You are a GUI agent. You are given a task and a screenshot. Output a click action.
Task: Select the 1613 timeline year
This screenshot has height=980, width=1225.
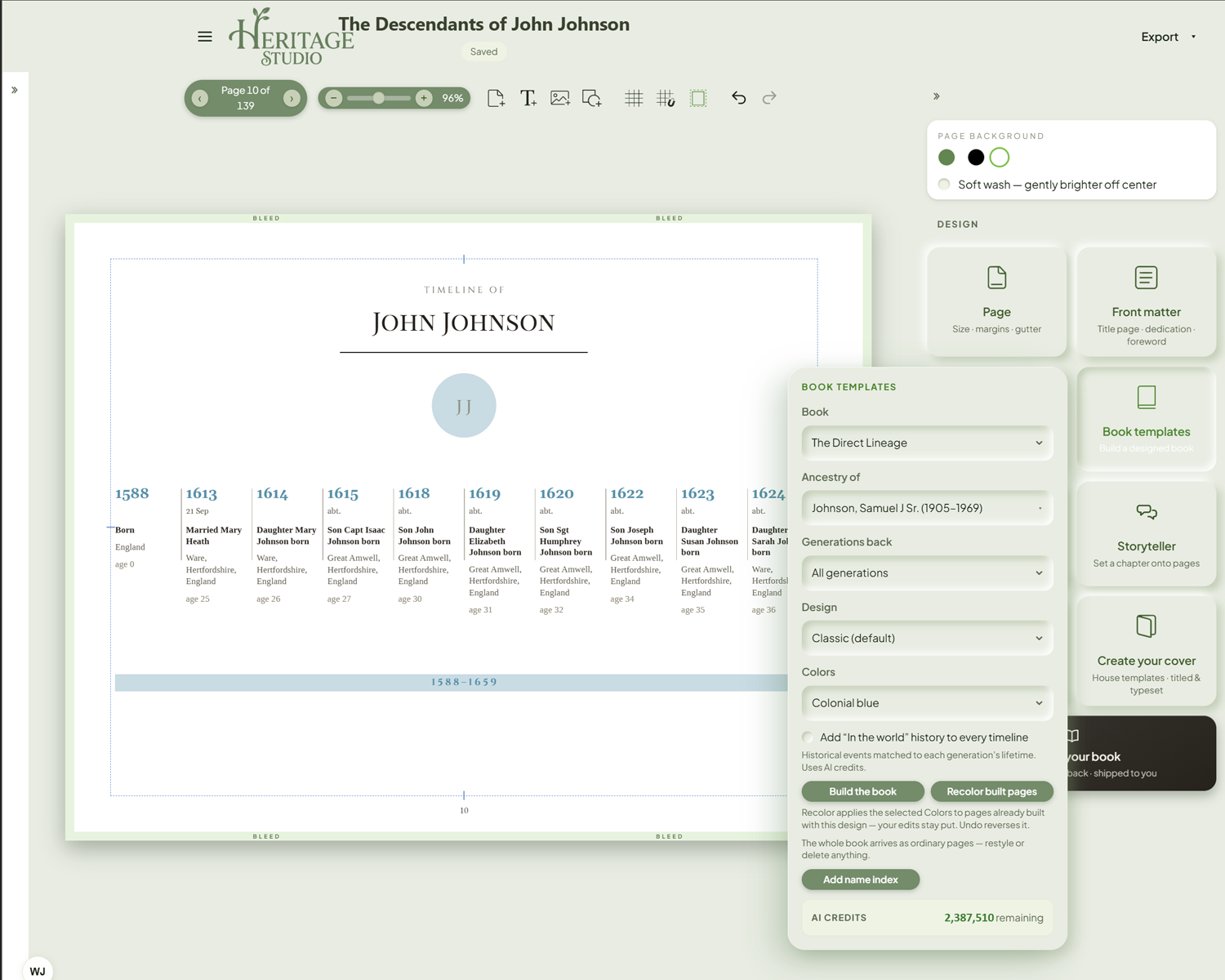(x=202, y=493)
